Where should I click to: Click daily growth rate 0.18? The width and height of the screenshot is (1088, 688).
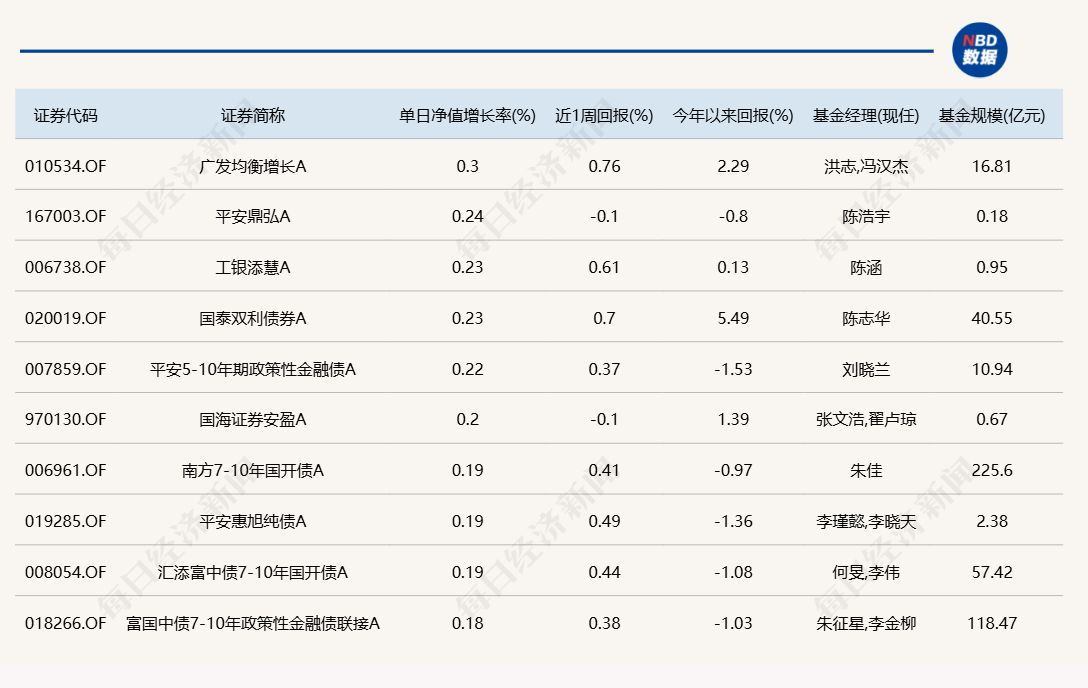tap(467, 624)
